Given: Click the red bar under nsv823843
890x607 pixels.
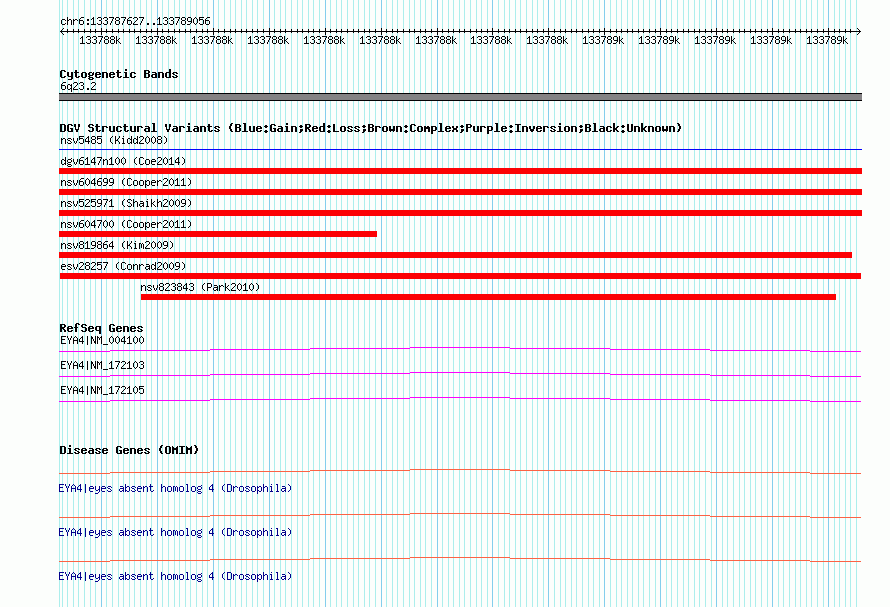Looking at the screenshot, I should click(x=488, y=297).
